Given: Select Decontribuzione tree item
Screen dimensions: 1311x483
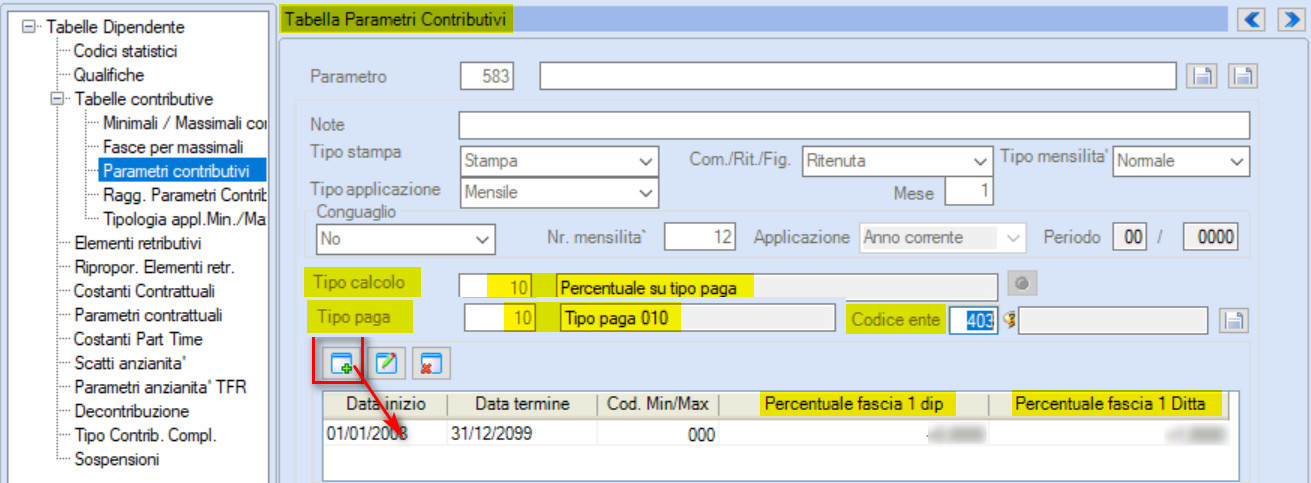Looking at the screenshot, I should click(131, 411).
